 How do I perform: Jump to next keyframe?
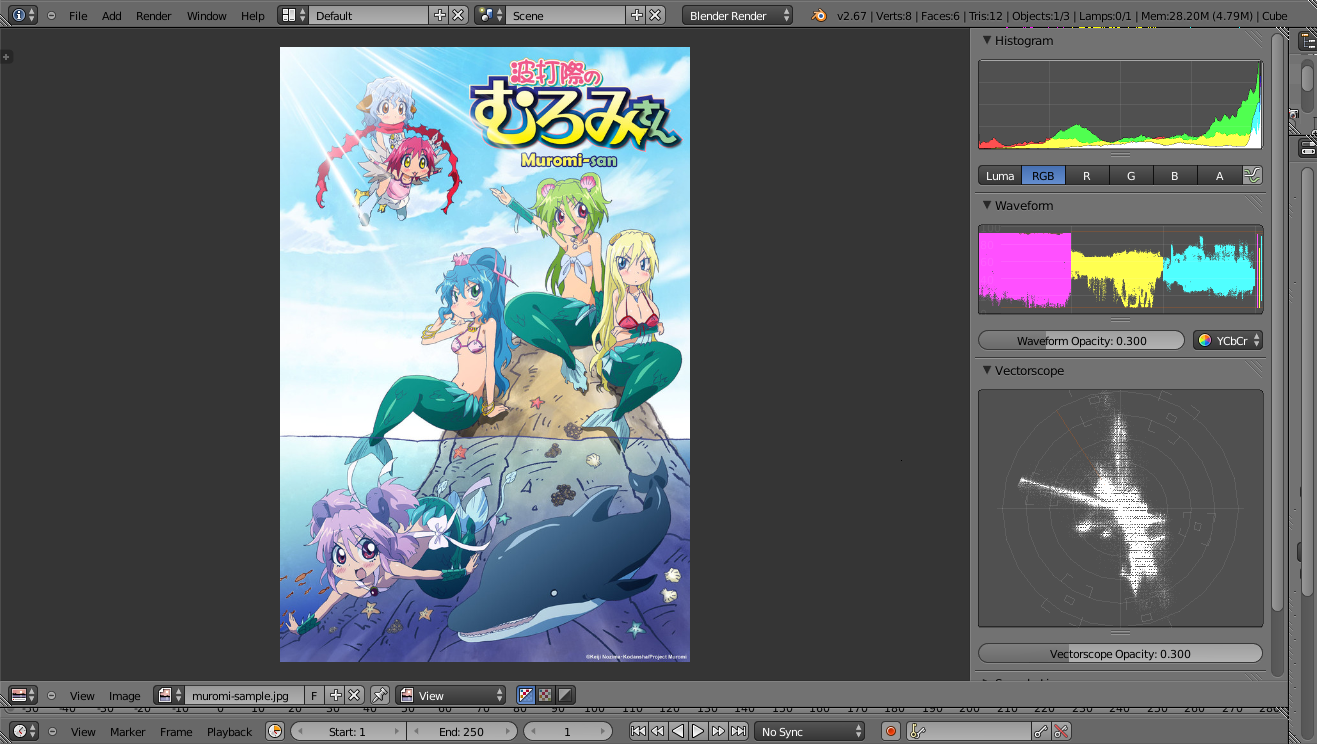click(718, 731)
